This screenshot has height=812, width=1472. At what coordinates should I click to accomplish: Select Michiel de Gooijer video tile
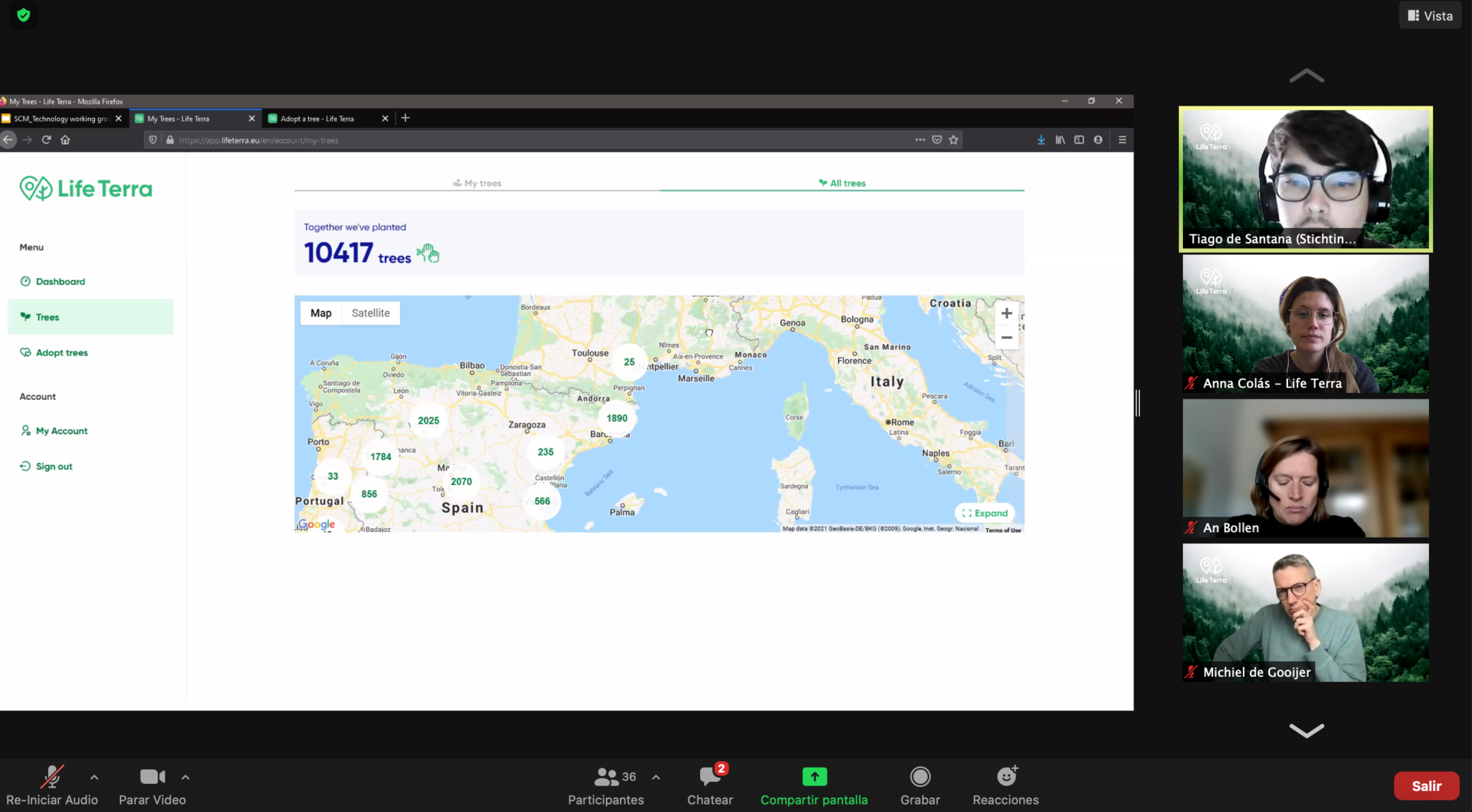[1305, 612]
